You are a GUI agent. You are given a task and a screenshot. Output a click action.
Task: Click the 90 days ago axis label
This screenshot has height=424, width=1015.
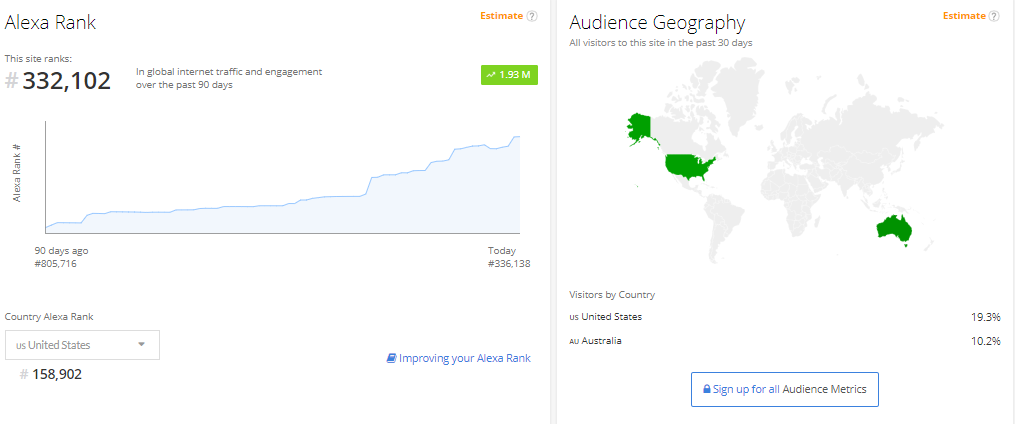coord(61,251)
